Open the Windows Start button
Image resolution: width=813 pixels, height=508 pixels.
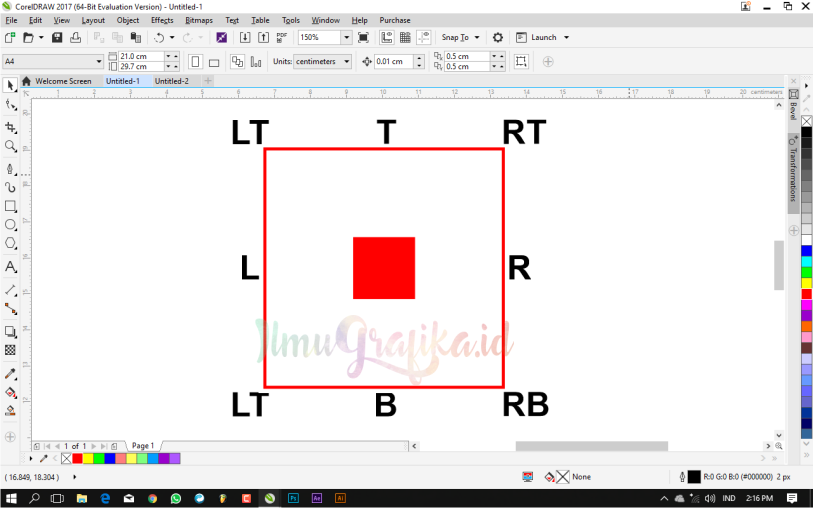point(11,499)
